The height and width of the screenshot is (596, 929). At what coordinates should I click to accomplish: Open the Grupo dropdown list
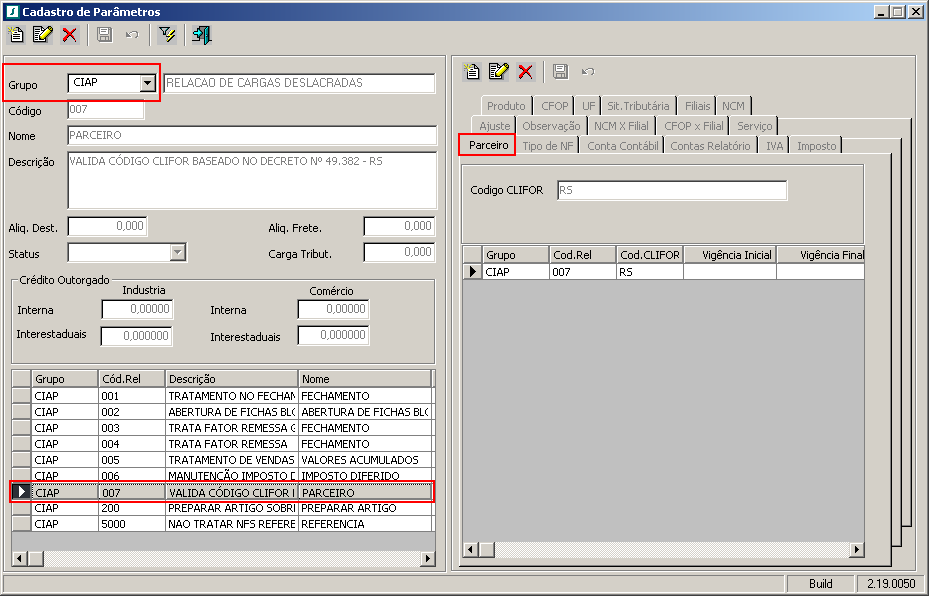pyautogui.click(x=148, y=83)
